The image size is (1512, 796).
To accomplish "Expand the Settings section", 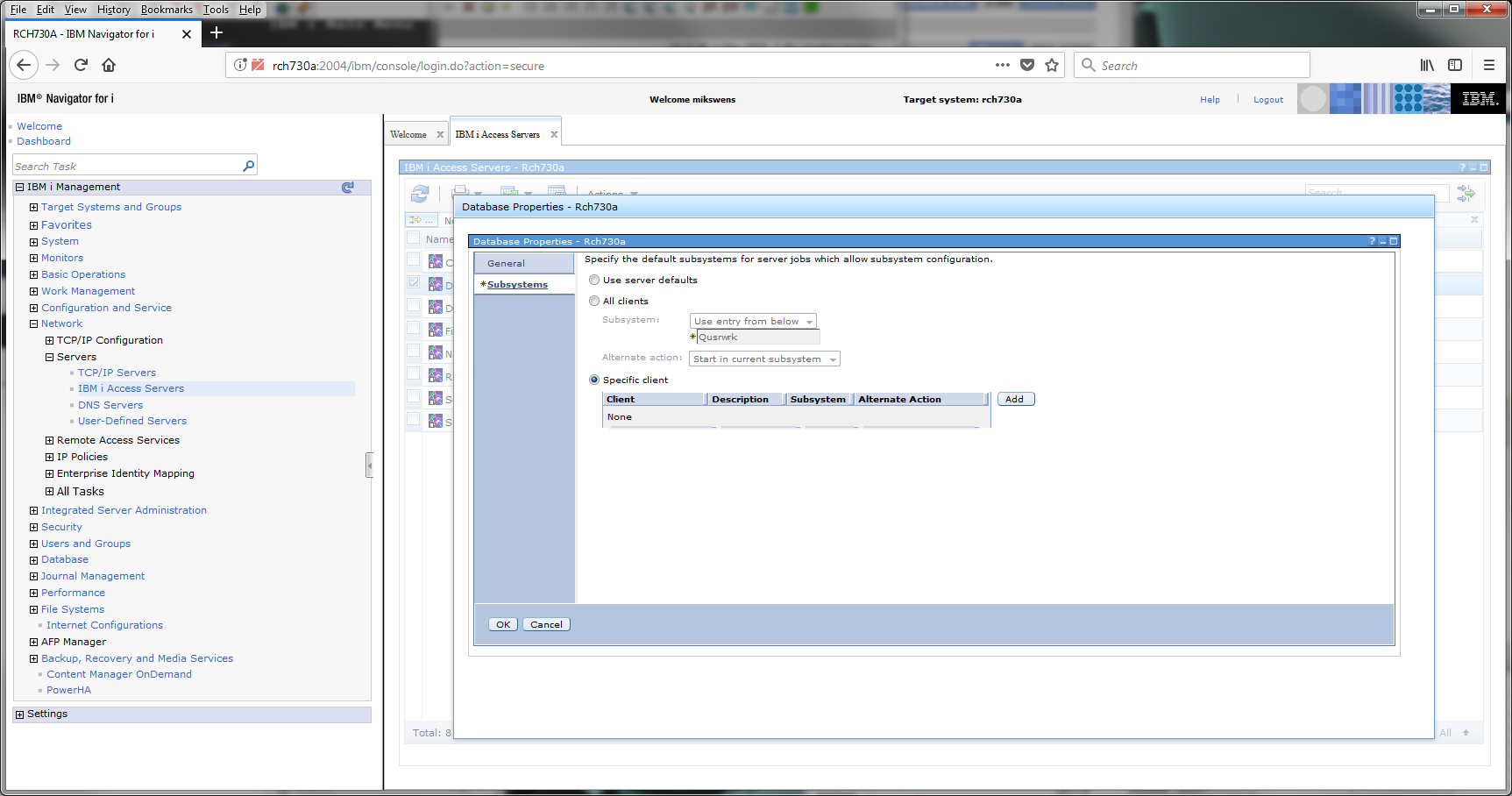I will (x=19, y=714).
